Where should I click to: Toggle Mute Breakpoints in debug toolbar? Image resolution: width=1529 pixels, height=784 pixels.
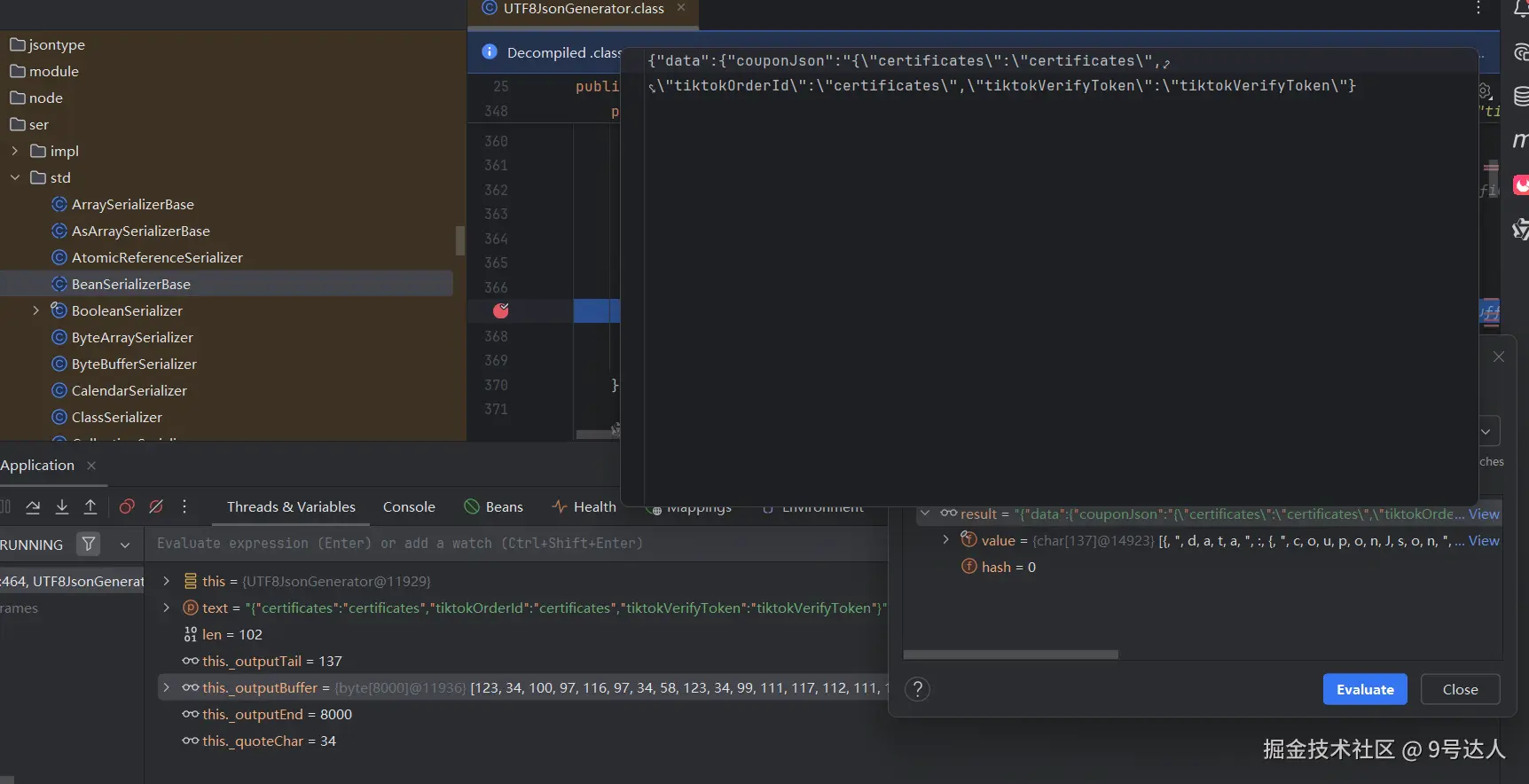click(156, 506)
